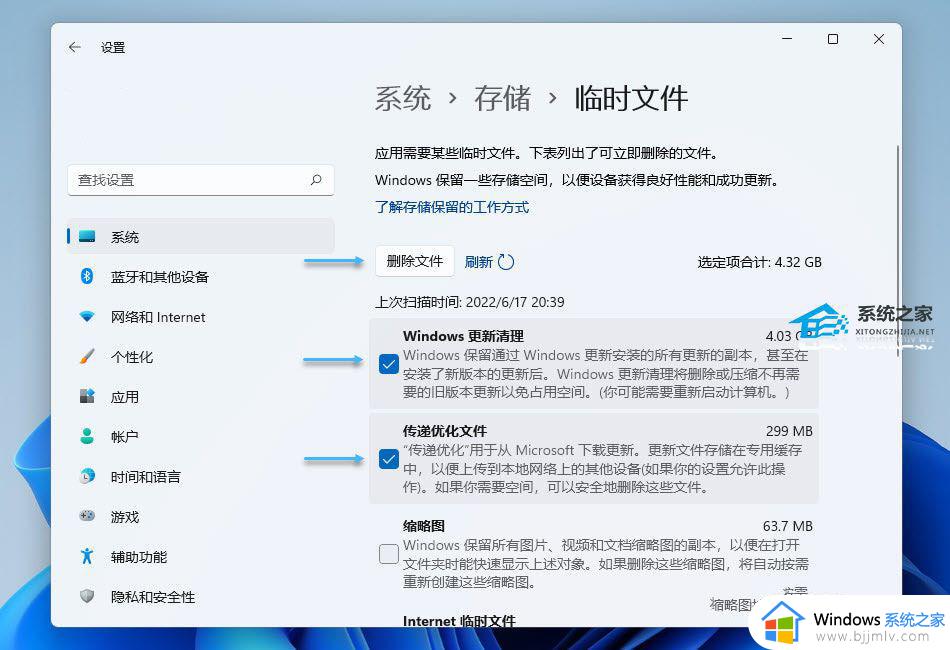This screenshot has width=950, height=650.
Task: Open 网络和 Internet settings
Action: (x=201, y=317)
